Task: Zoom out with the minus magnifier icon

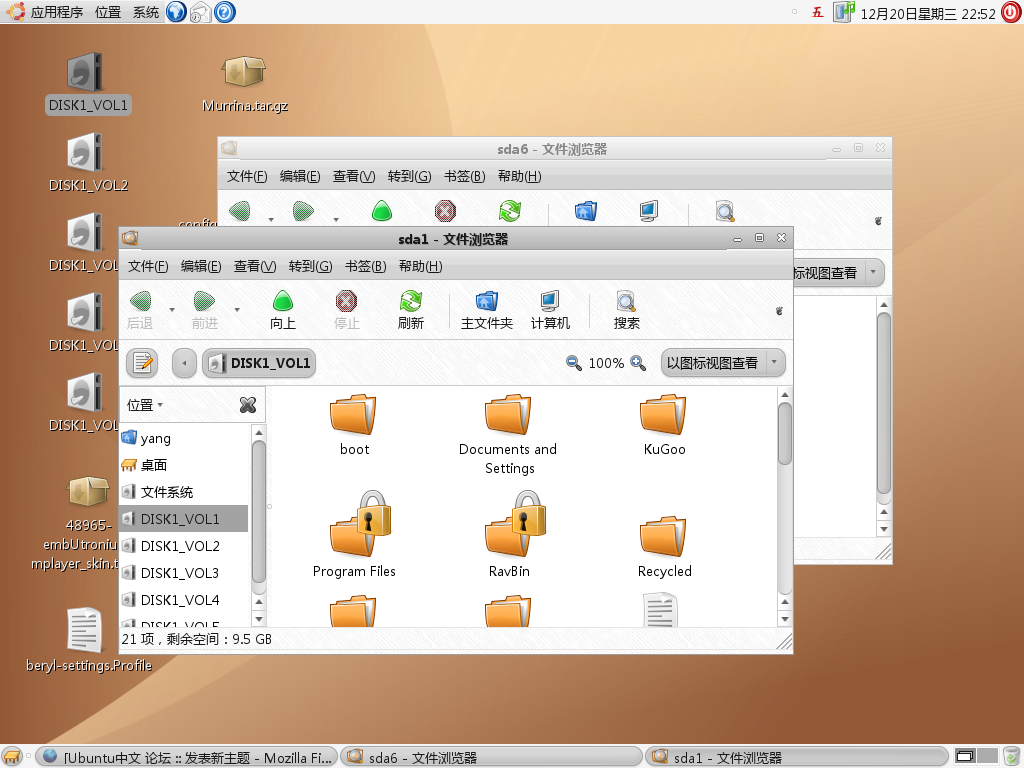Action: [x=573, y=363]
